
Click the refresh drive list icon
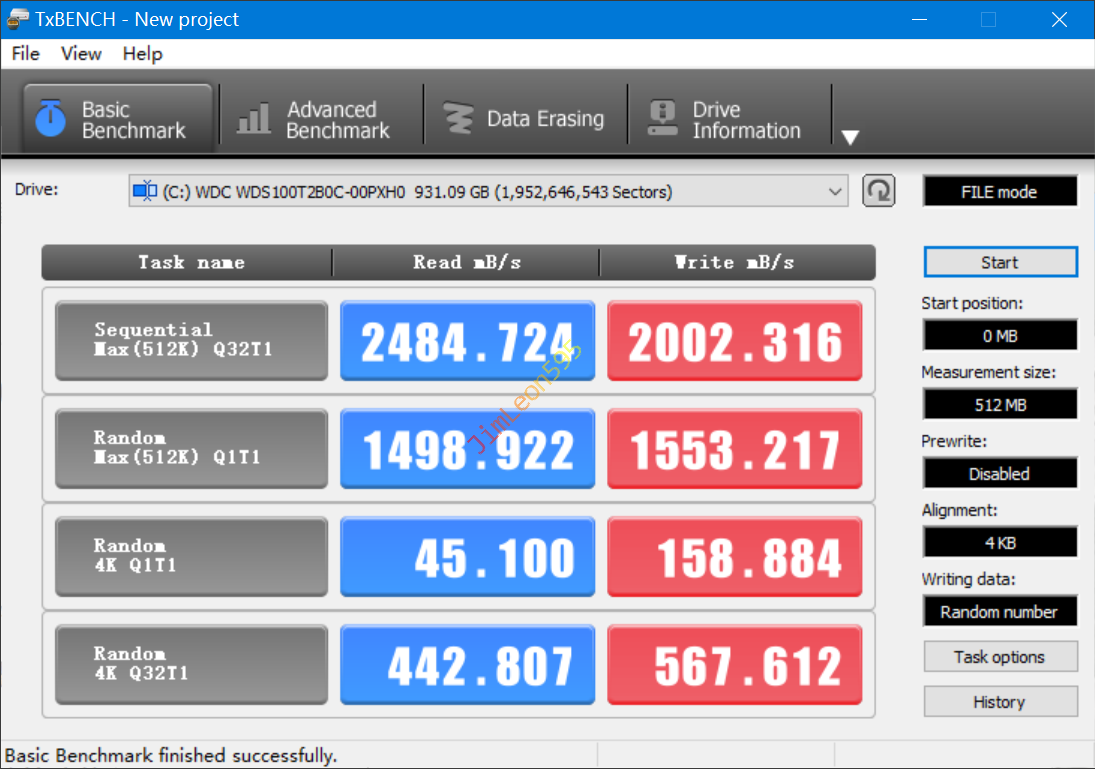coord(878,191)
